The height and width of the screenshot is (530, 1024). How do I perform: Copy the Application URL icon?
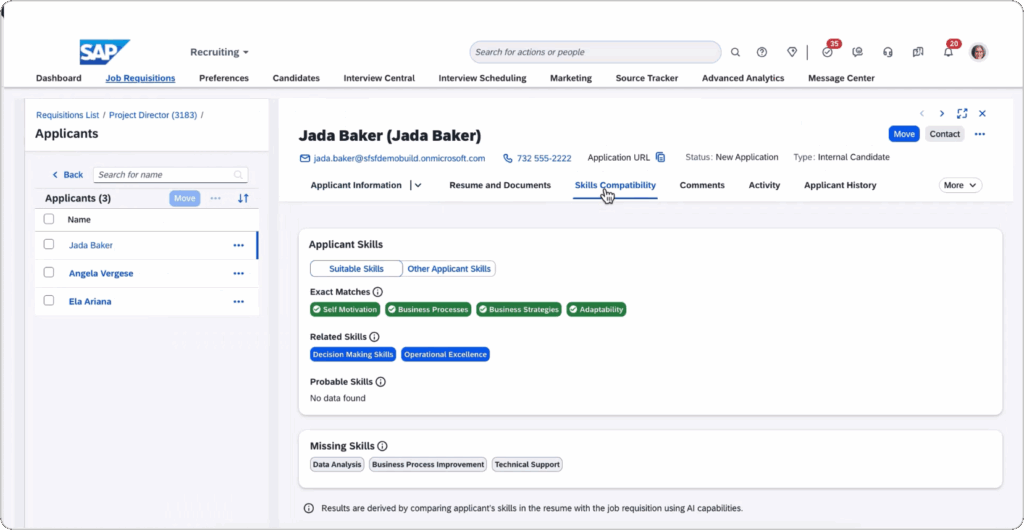pyautogui.click(x=660, y=157)
